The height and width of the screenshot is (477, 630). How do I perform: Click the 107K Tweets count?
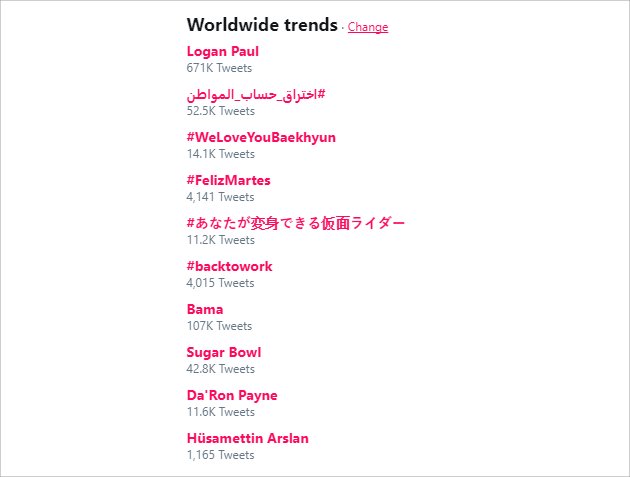219,326
